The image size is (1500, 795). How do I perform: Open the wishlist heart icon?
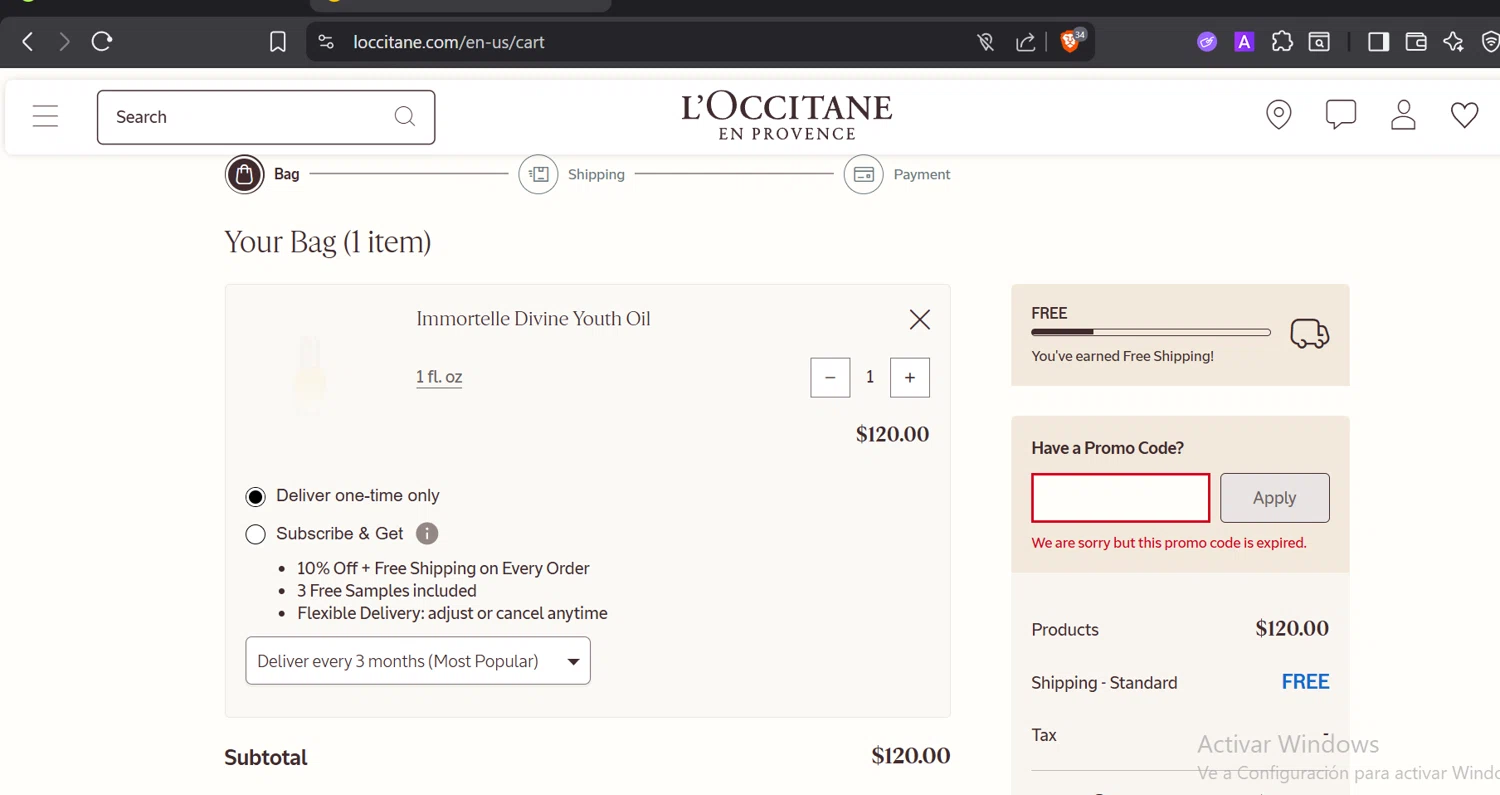pos(1465,115)
